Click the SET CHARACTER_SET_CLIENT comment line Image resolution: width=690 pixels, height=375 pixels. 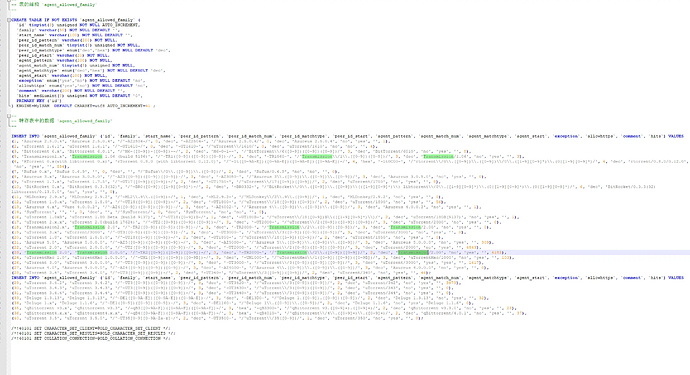click(x=91, y=328)
